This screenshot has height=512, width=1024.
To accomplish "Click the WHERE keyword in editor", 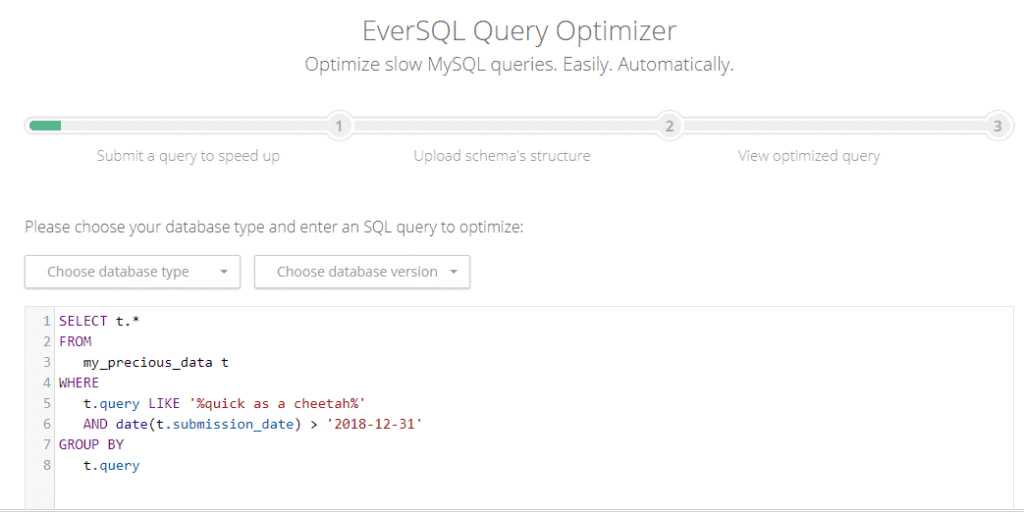I will click(78, 382).
